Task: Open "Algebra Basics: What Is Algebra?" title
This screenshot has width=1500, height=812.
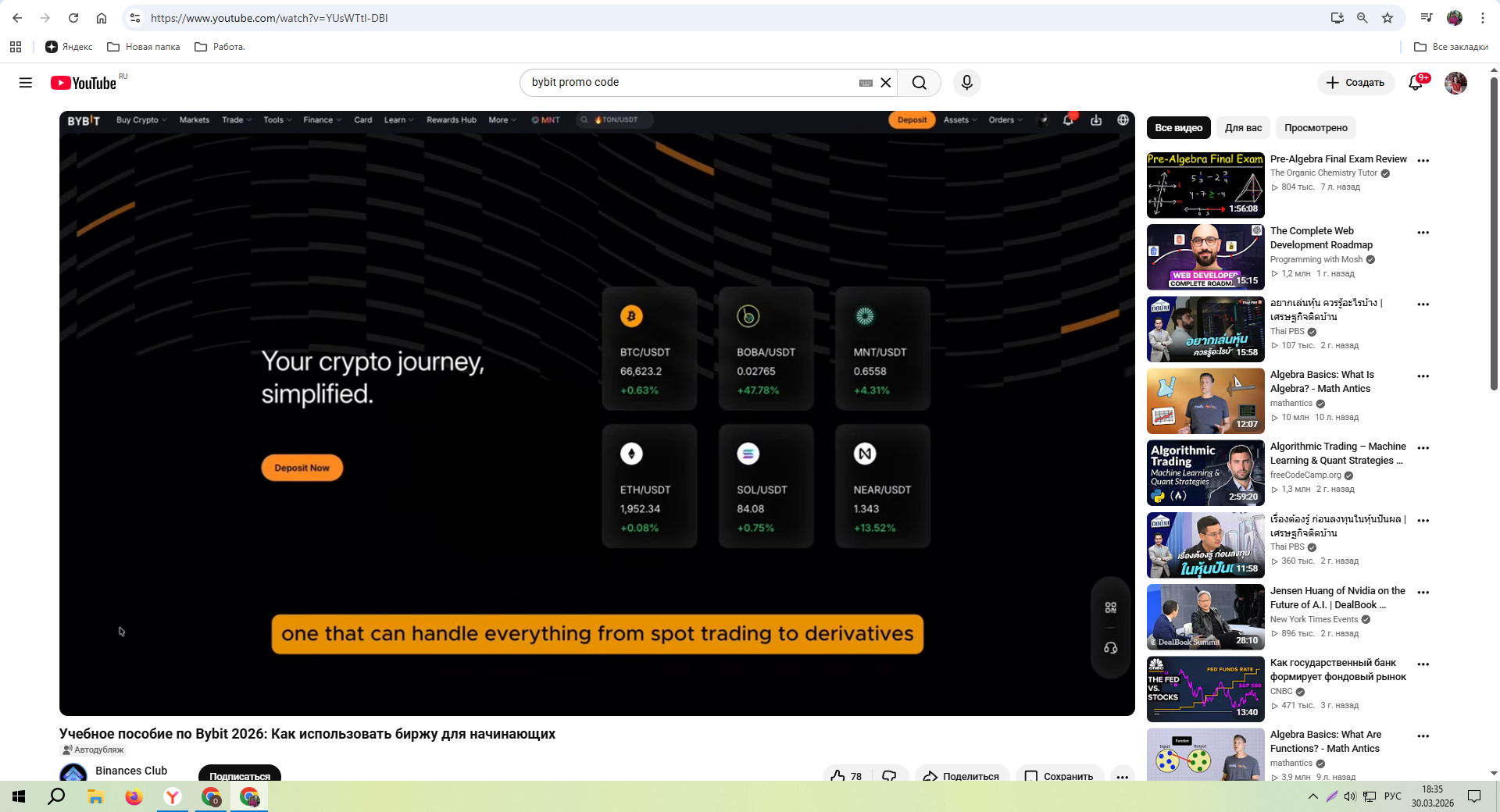Action: tap(1322, 382)
